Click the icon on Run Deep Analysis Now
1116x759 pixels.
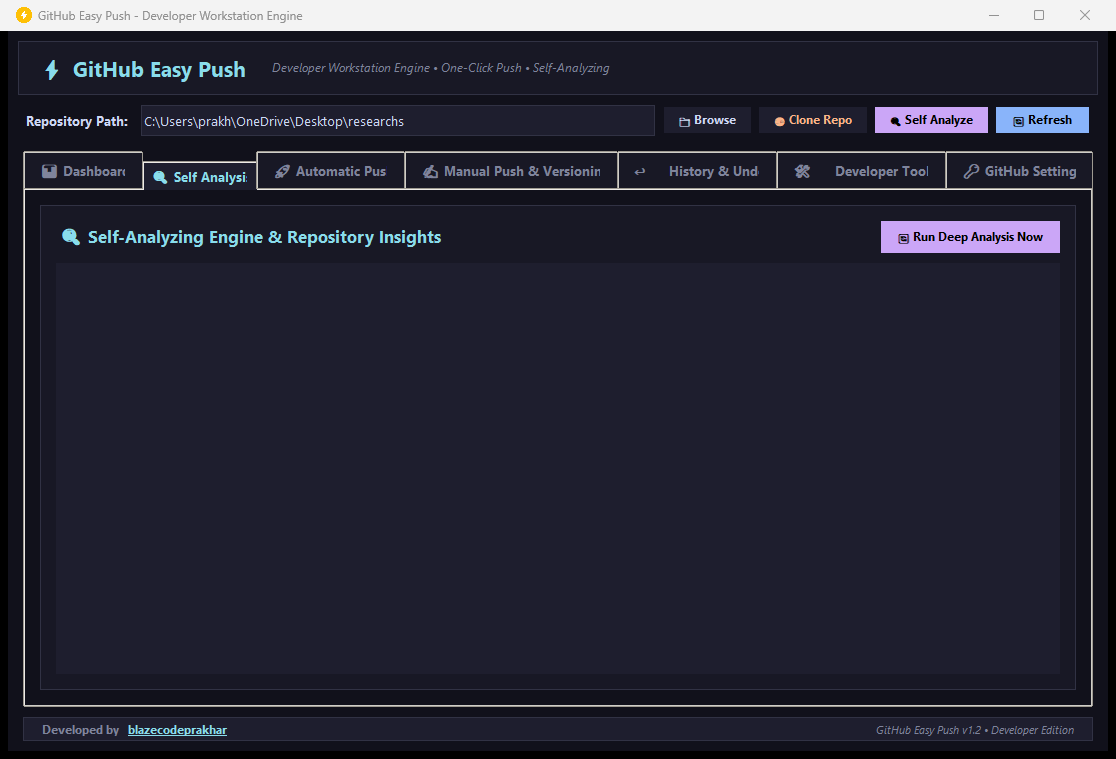click(903, 239)
